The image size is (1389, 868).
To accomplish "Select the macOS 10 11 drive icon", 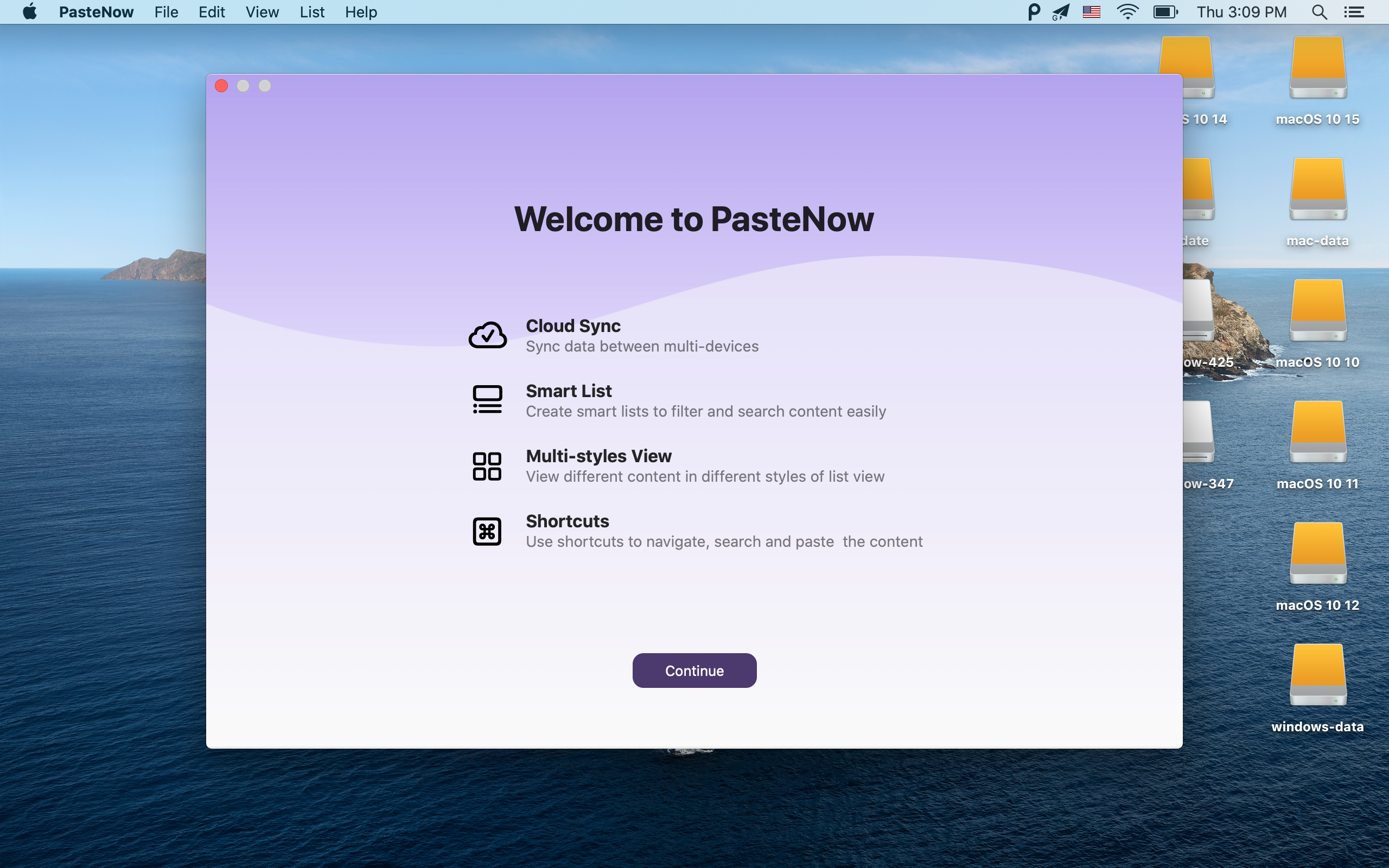I will 1318,433.
